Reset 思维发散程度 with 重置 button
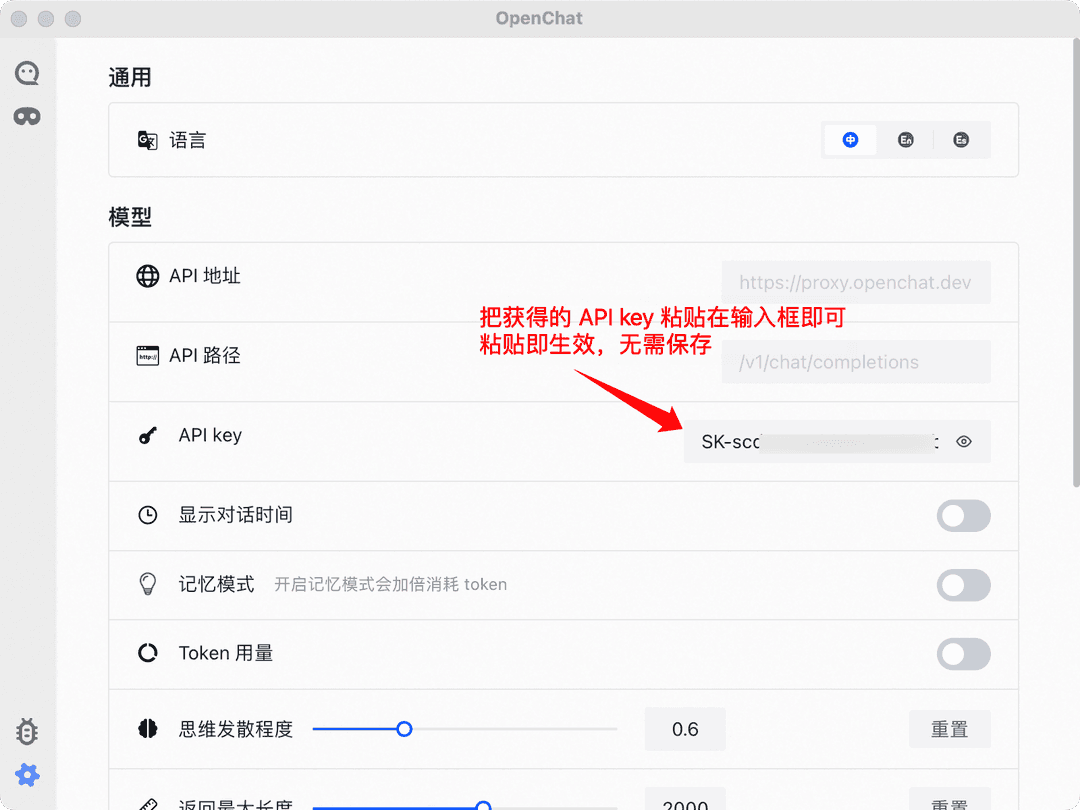Image resolution: width=1080 pixels, height=810 pixels. click(950, 729)
